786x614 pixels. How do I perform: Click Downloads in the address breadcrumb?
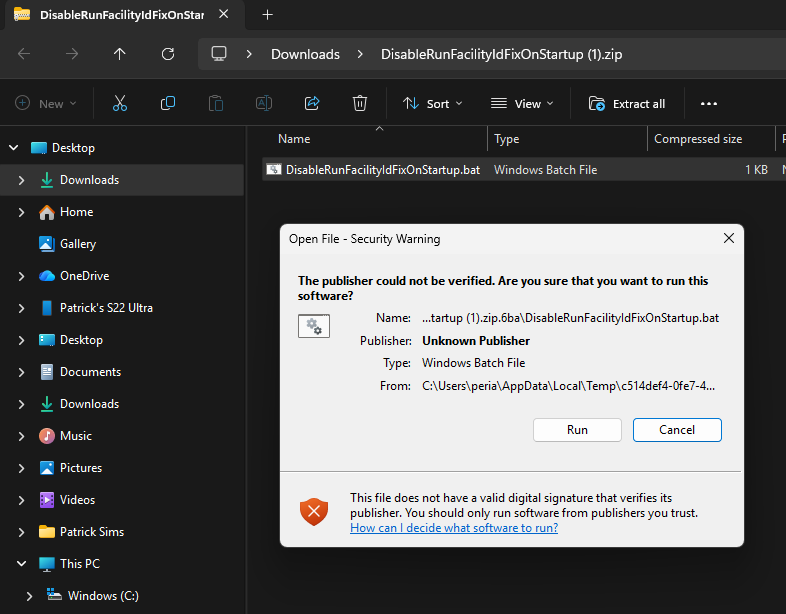pyautogui.click(x=305, y=54)
